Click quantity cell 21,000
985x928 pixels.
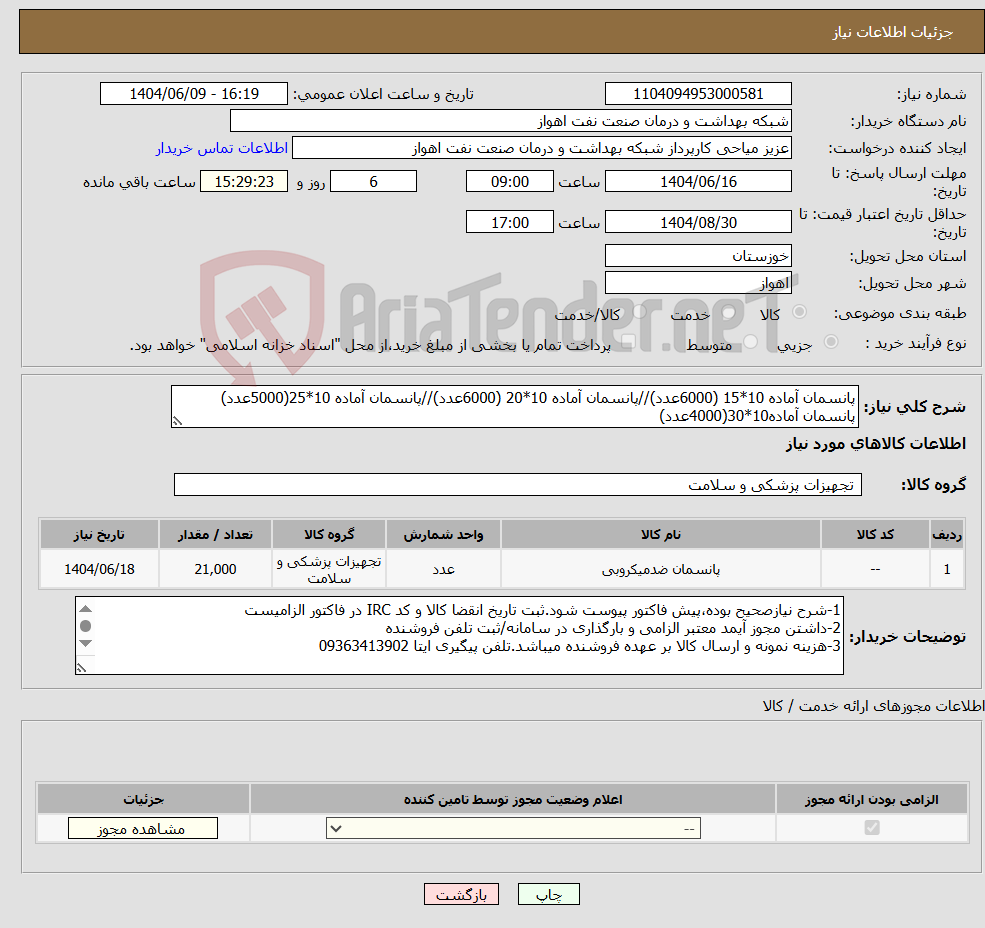click(215, 569)
